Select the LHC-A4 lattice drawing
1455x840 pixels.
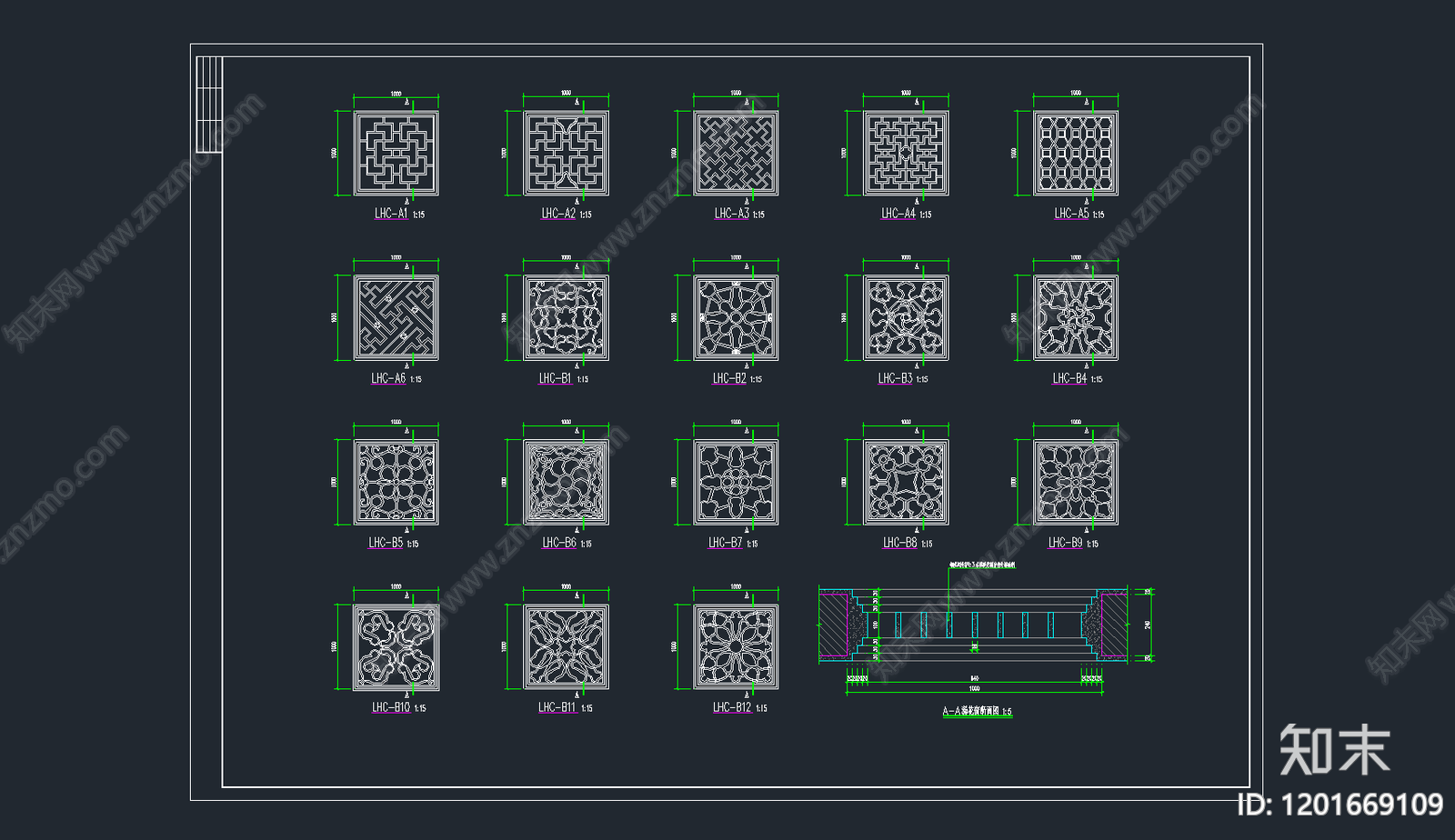click(906, 153)
